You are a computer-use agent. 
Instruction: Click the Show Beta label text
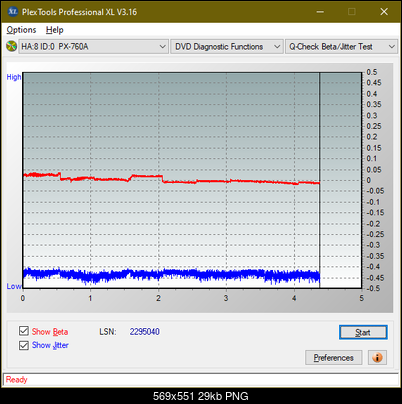[50, 332]
